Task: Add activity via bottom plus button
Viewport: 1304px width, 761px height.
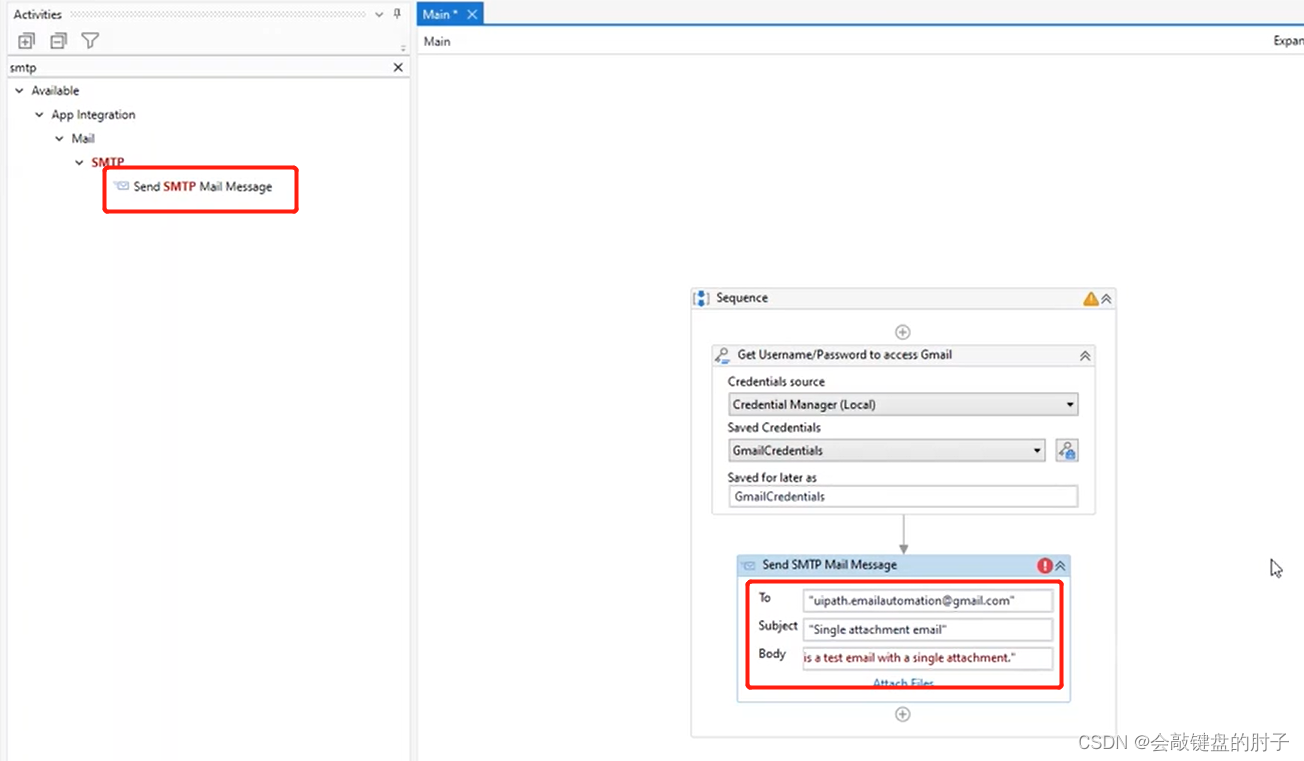Action: click(902, 714)
